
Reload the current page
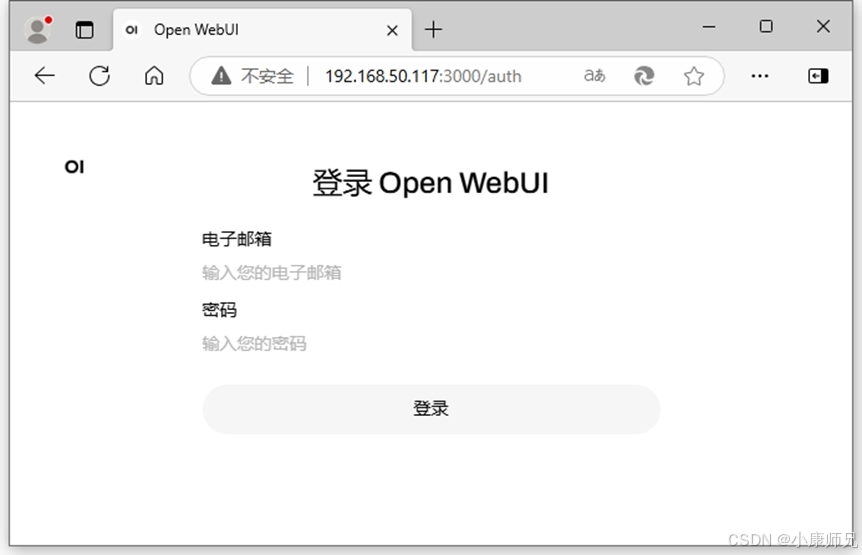point(100,76)
